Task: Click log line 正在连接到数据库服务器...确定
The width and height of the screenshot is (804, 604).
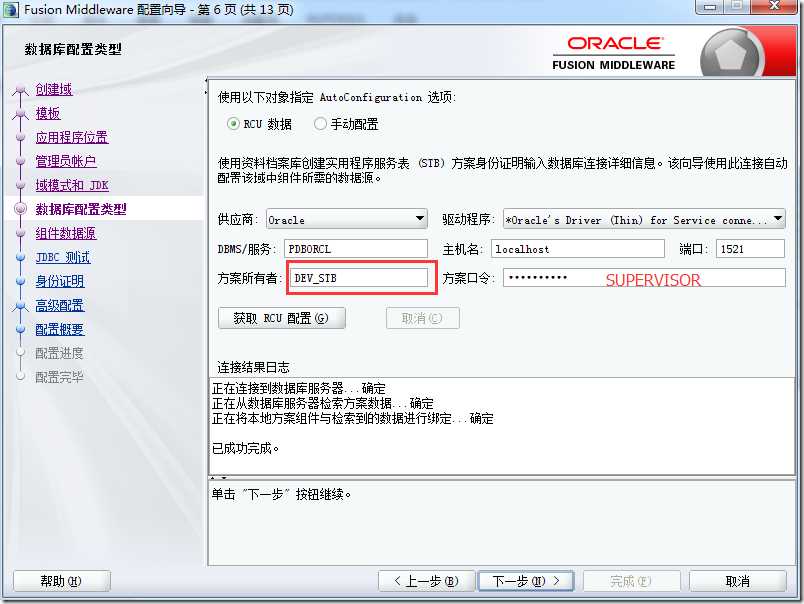Action: [x=298, y=388]
